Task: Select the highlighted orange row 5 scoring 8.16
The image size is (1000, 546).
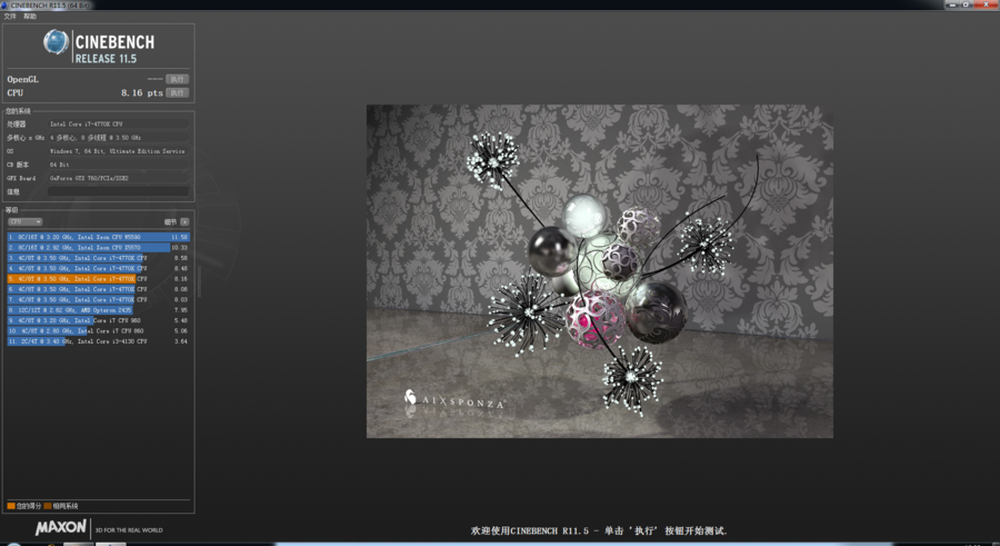Action: pyautogui.click(x=98, y=279)
